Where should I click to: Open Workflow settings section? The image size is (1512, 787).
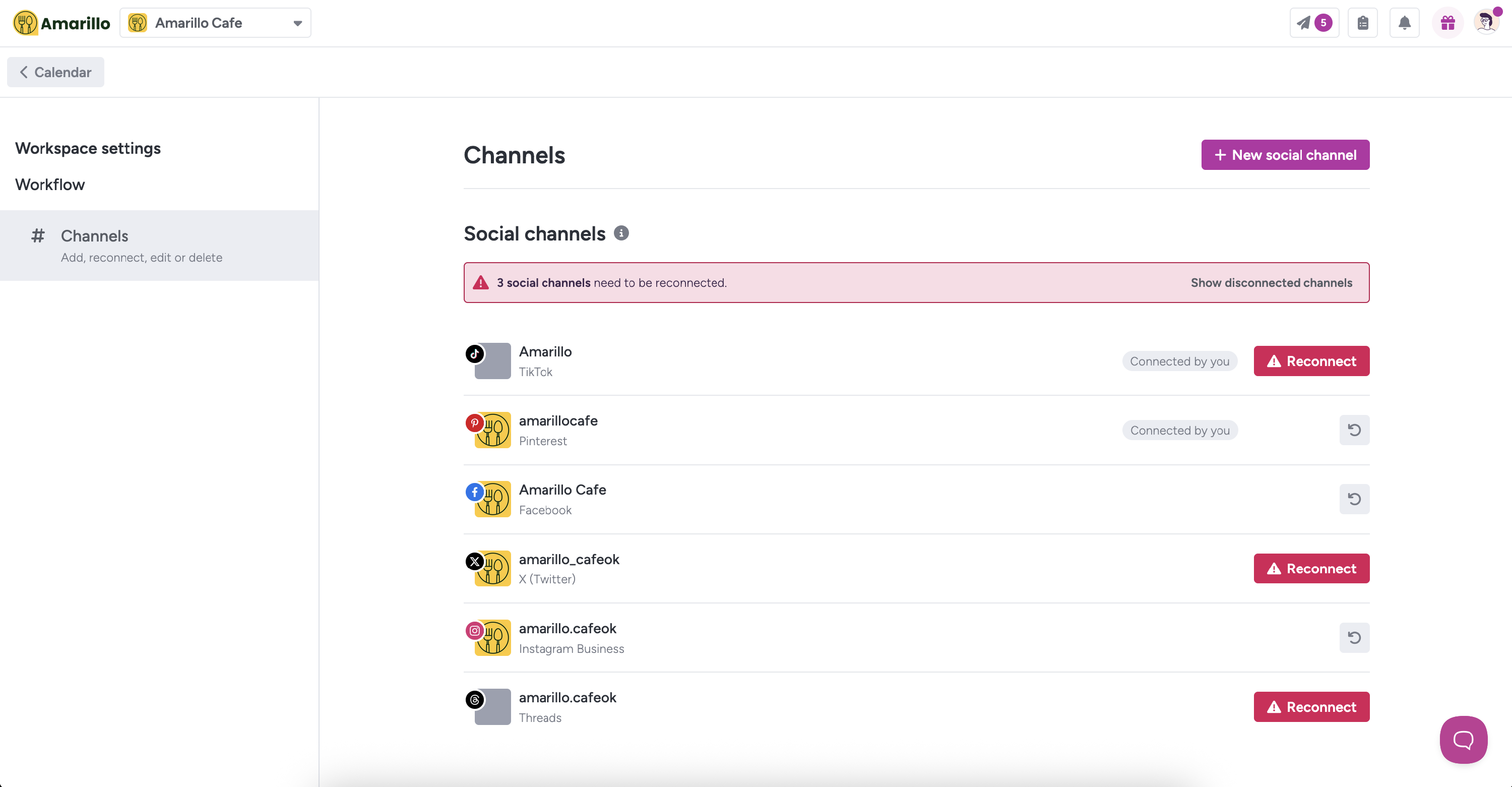[50, 185]
